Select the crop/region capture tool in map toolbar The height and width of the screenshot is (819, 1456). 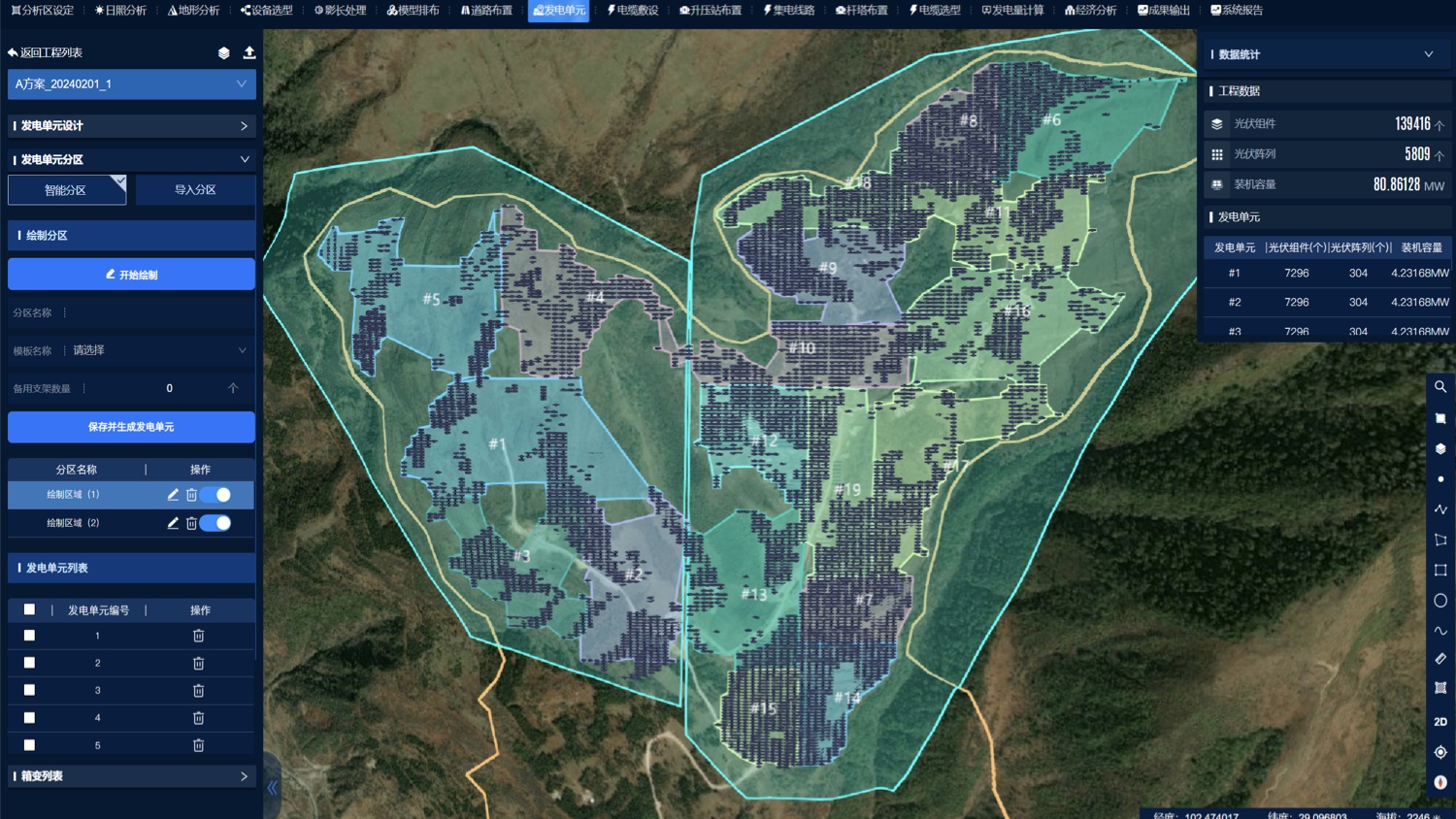coord(1440,418)
